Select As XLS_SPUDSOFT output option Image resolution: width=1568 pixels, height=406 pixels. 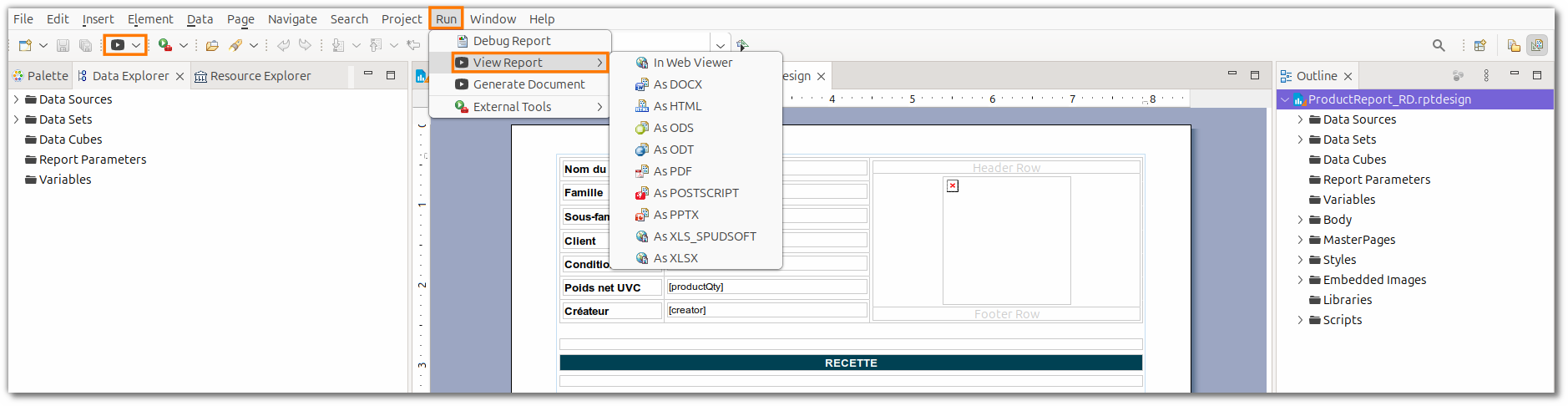click(696, 236)
